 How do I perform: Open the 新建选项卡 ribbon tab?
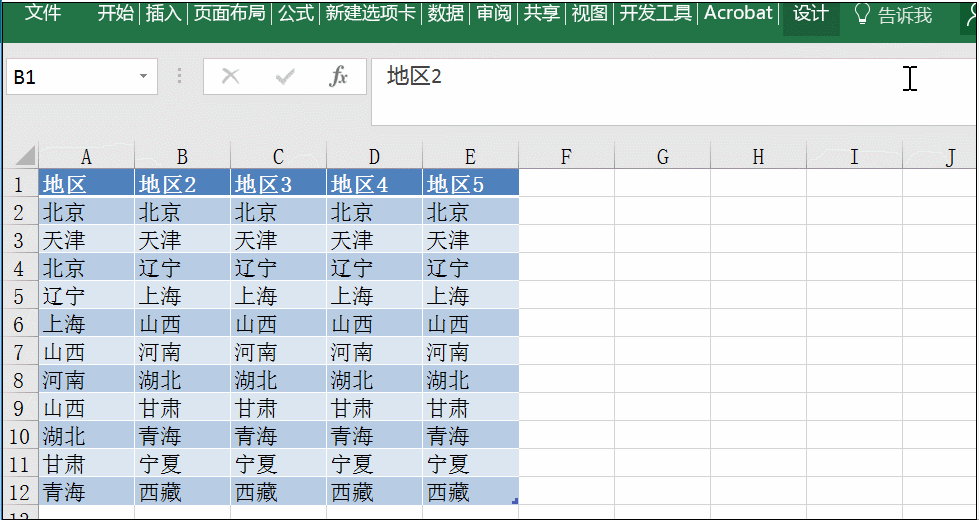pyautogui.click(x=371, y=13)
